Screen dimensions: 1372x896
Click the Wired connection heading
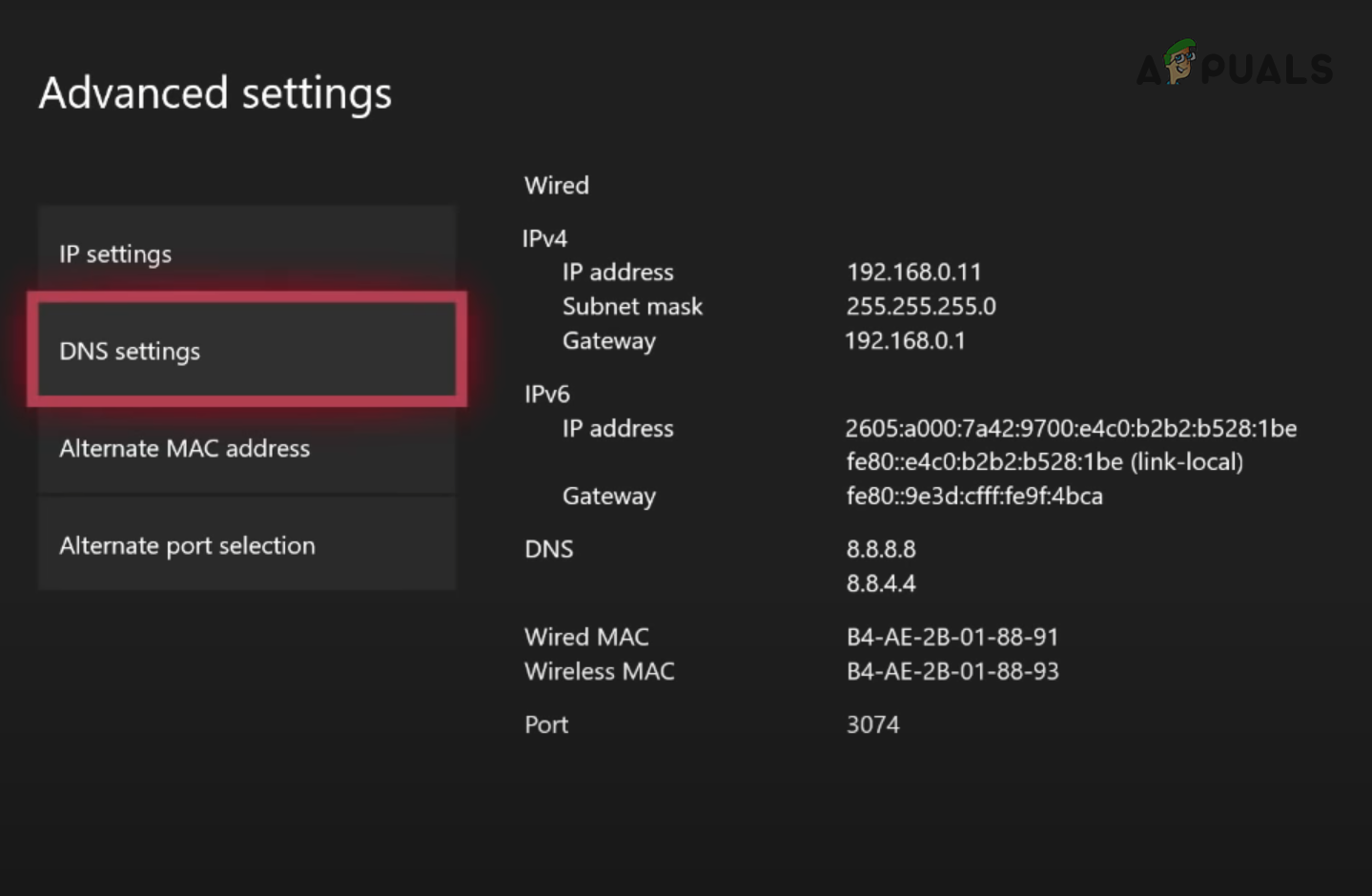point(557,185)
